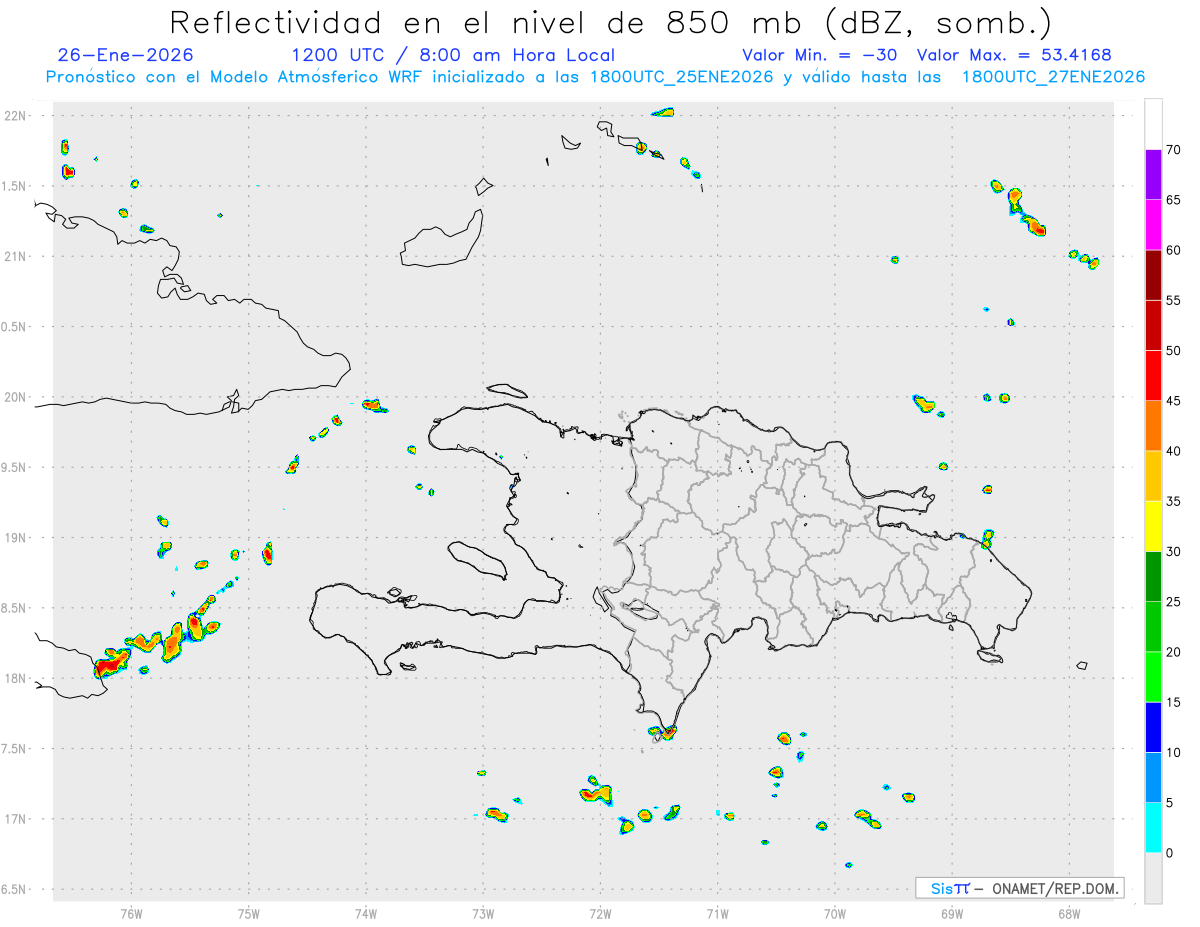Click the 'Valor Max. = 53.4168' text

[1014, 55]
